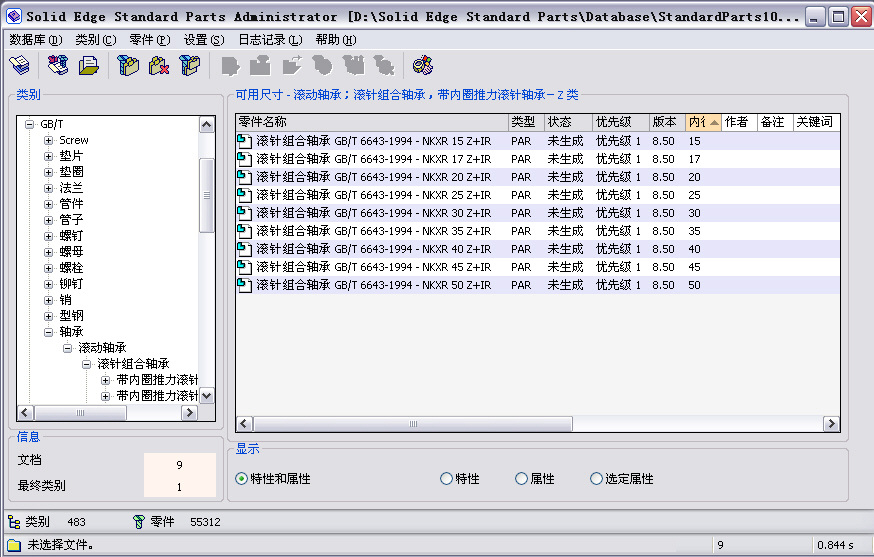Click the part icon of the NKXR 15 Z+IR row
874x557 pixels.
245,141
